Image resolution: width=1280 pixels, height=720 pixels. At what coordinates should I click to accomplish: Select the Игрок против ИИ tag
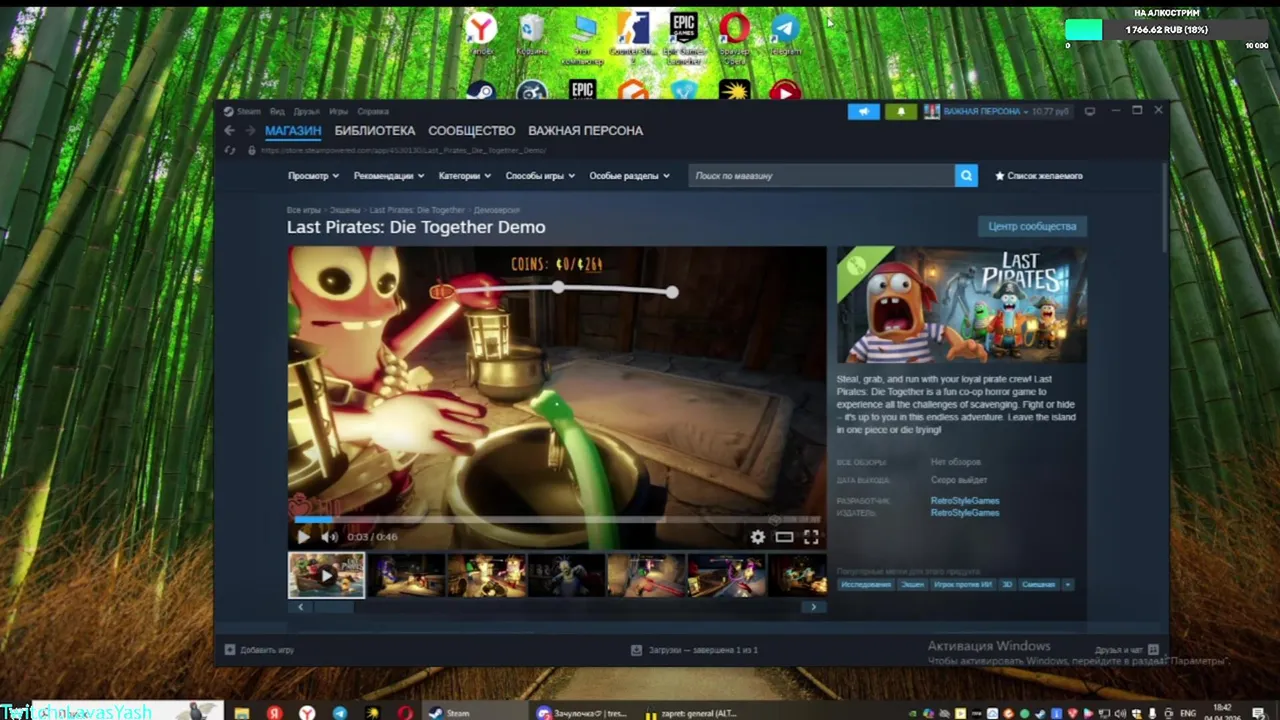tap(963, 584)
